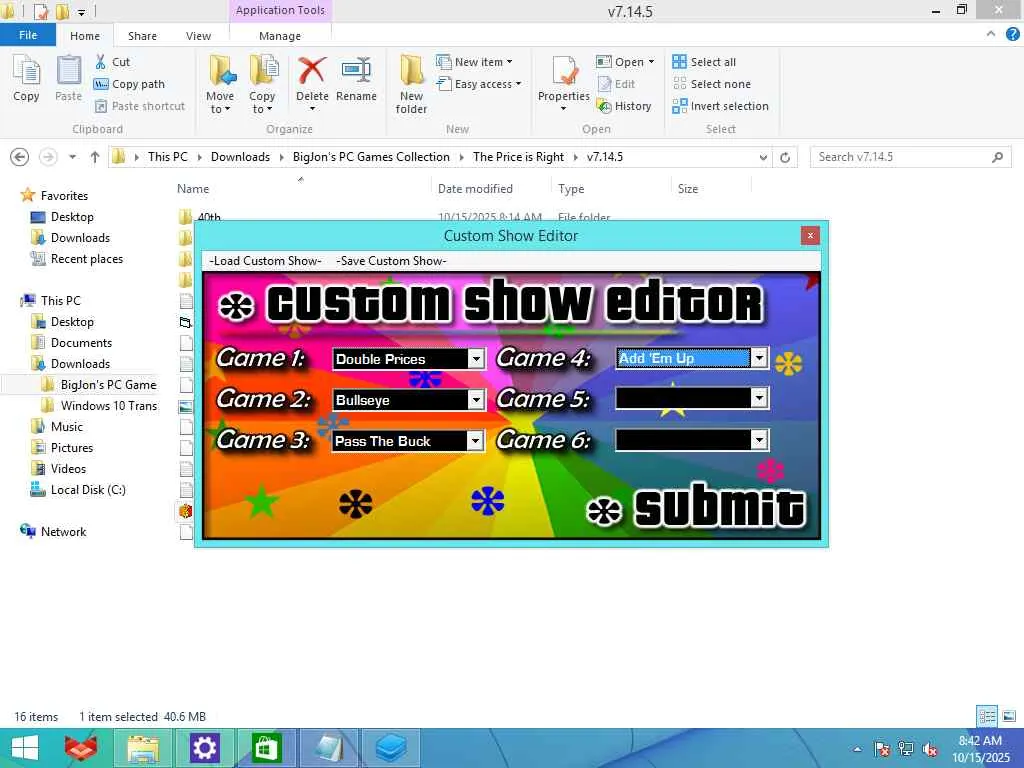Open the Move to dropdown
Image resolution: width=1024 pixels, height=768 pixels.
point(220,84)
